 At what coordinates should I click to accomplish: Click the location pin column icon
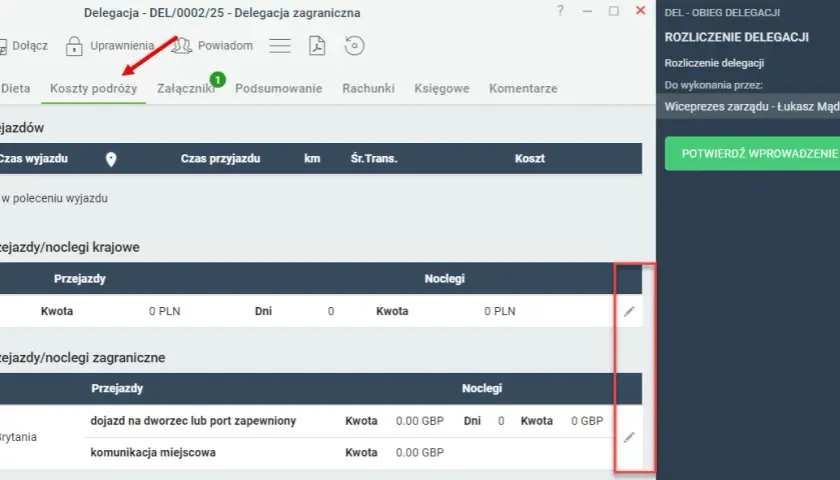point(111,159)
